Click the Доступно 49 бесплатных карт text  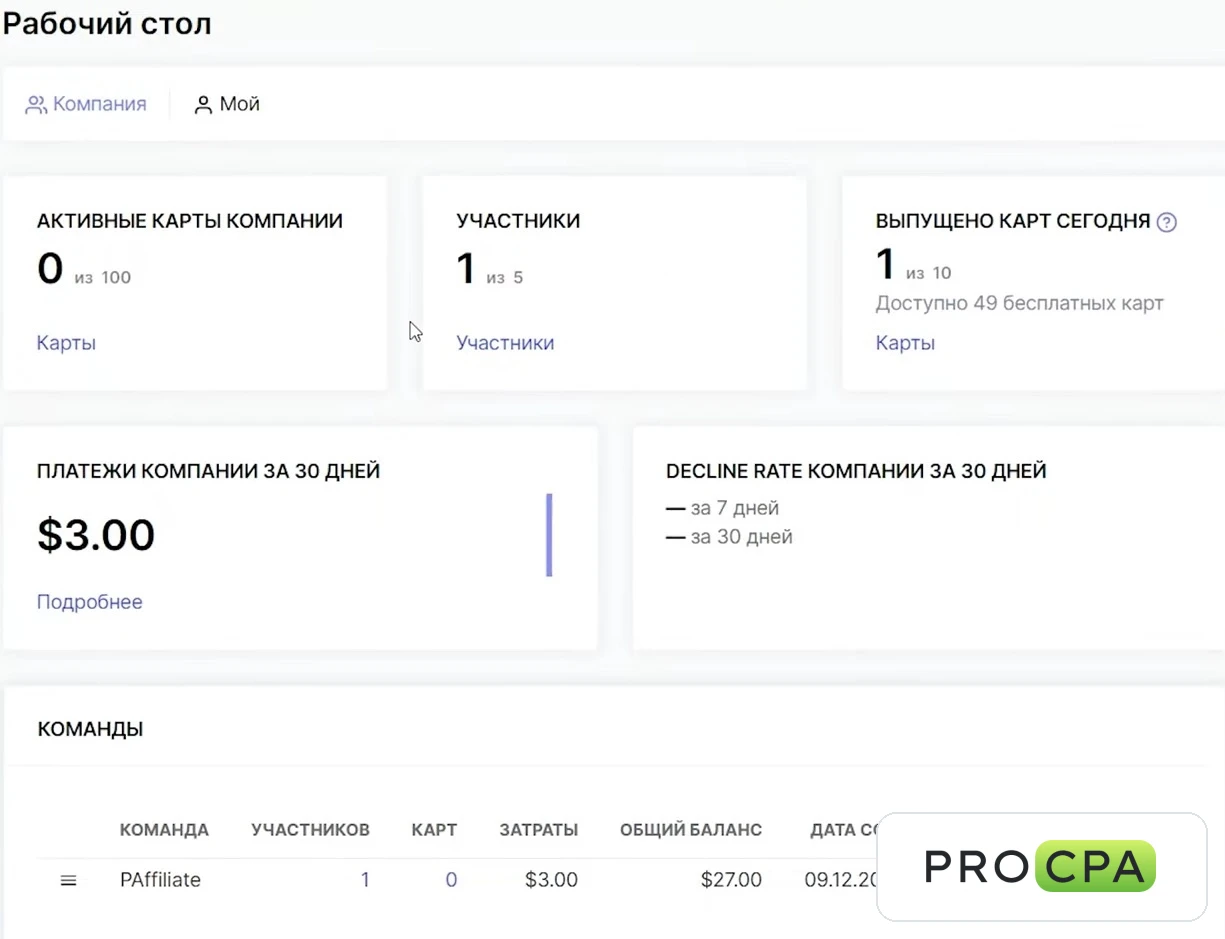click(1020, 303)
